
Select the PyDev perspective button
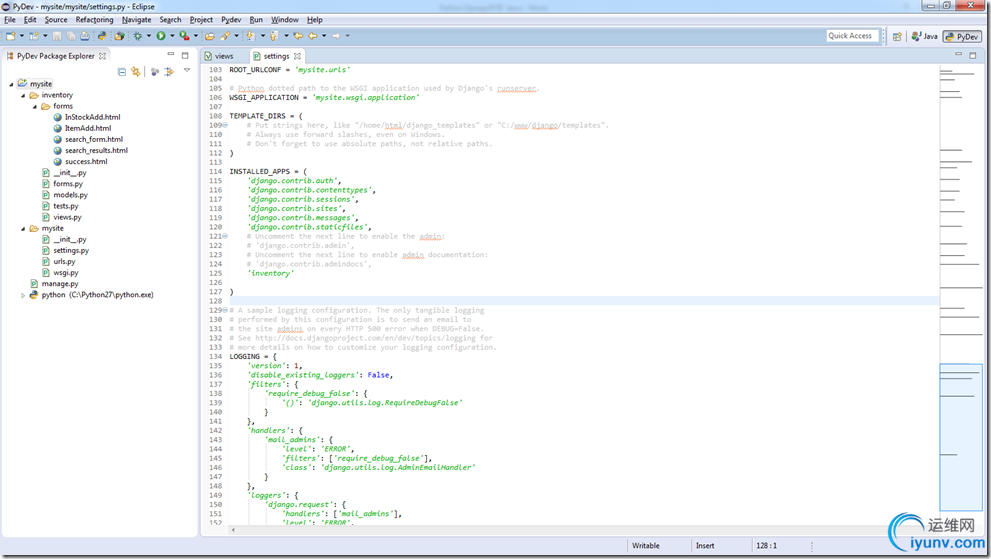(x=961, y=37)
